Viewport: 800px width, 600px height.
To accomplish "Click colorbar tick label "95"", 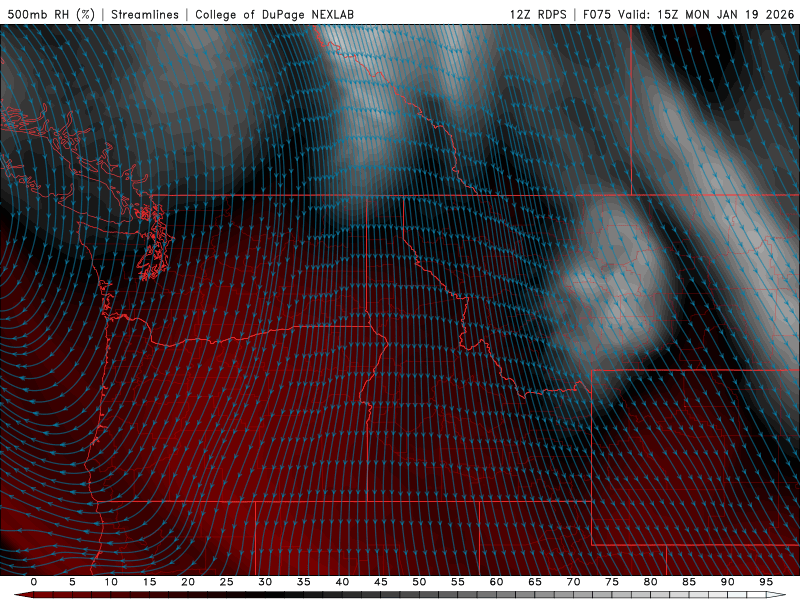I will coord(766,582).
